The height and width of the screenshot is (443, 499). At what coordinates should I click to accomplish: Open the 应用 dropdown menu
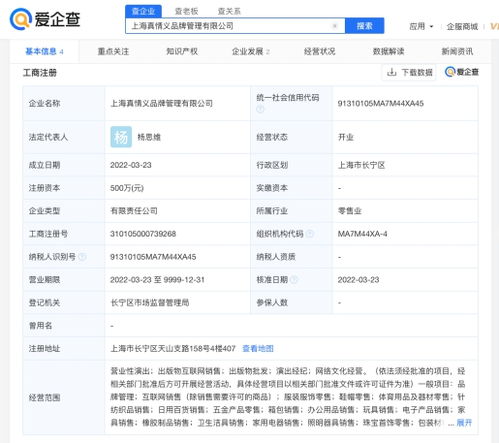pos(421,26)
